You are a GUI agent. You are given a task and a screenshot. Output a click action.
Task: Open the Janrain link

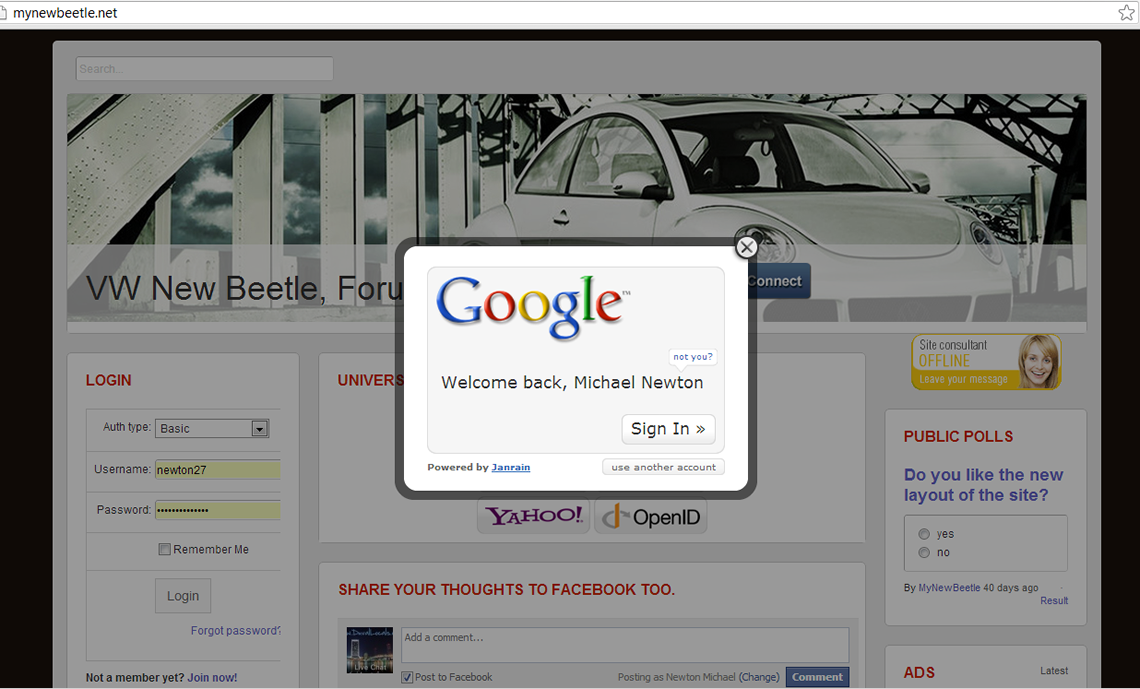click(x=510, y=467)
